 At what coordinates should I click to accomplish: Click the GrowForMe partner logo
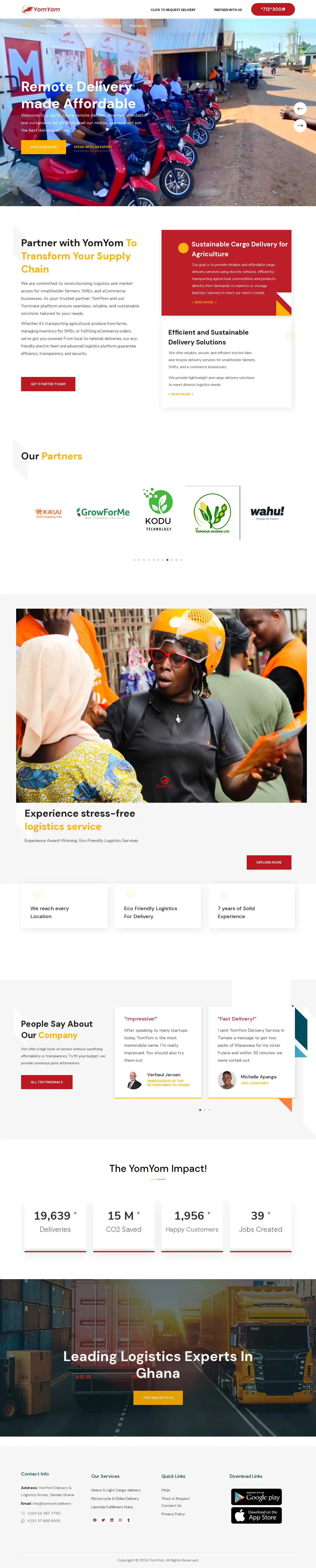pyautogui.click(x=103, y=513)
